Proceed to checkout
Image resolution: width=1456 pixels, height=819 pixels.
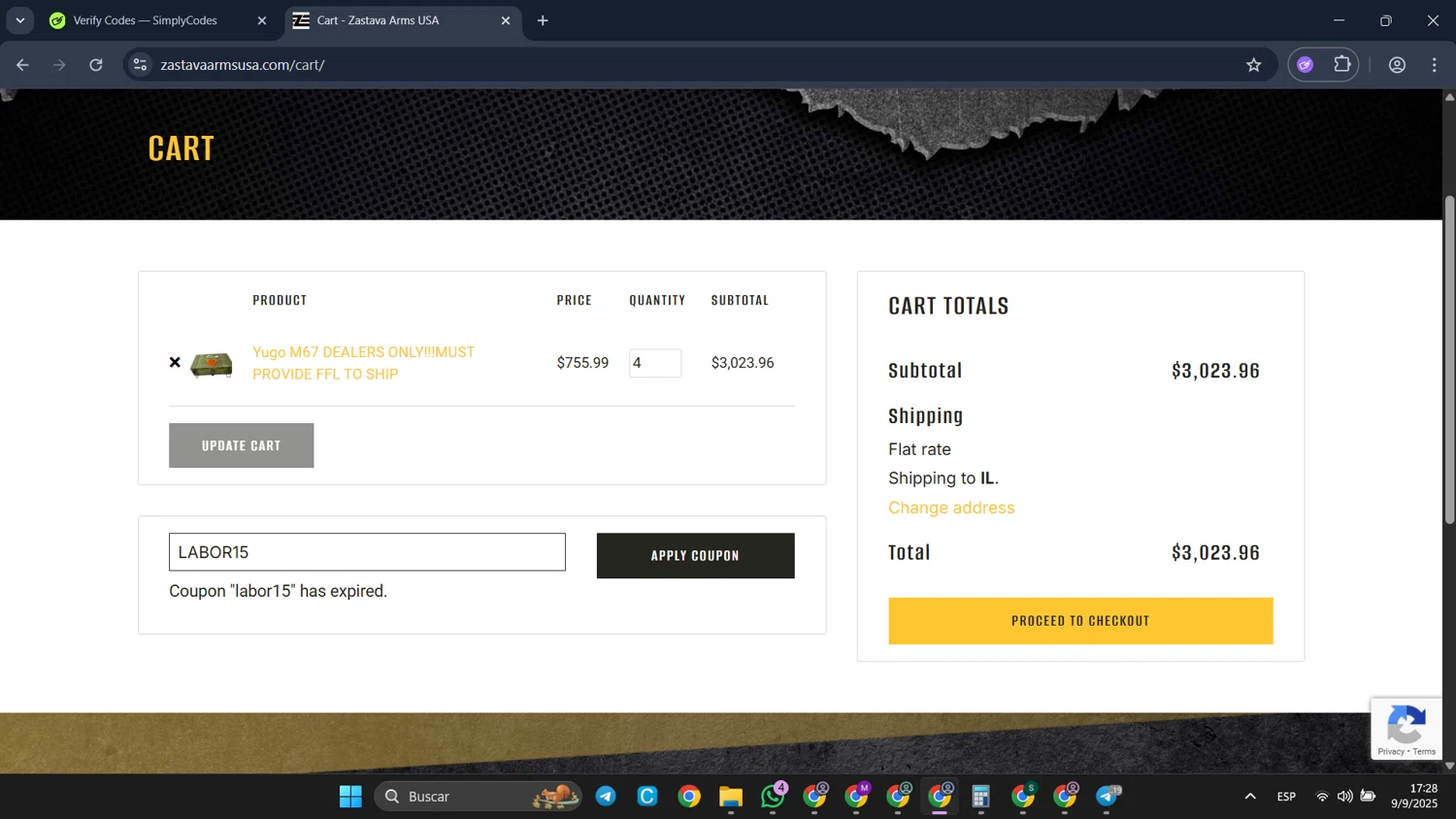pos(1080,621)
